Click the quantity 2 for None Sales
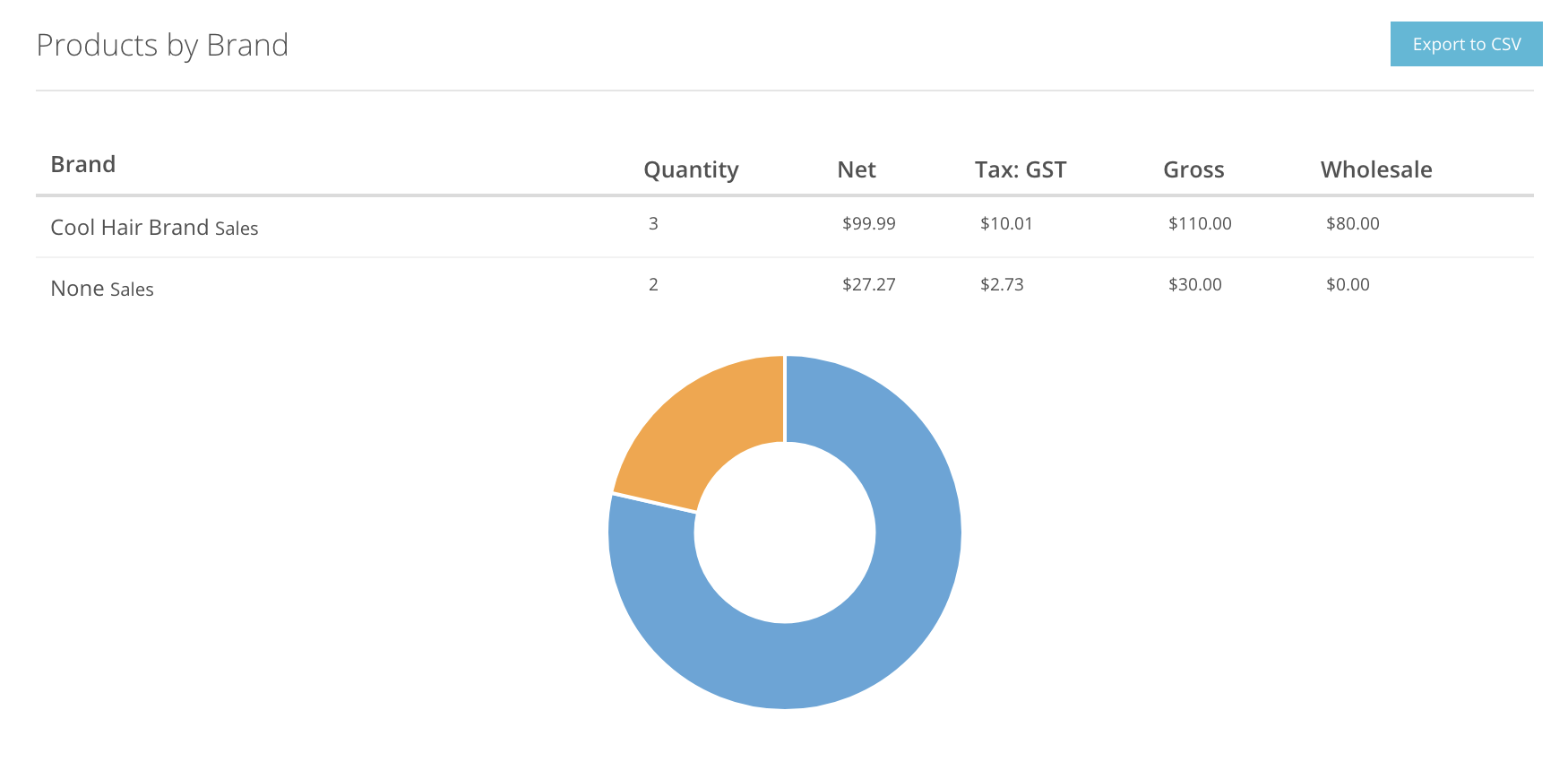This screenshot has width=1568, height=762. [x=653, y=284]
